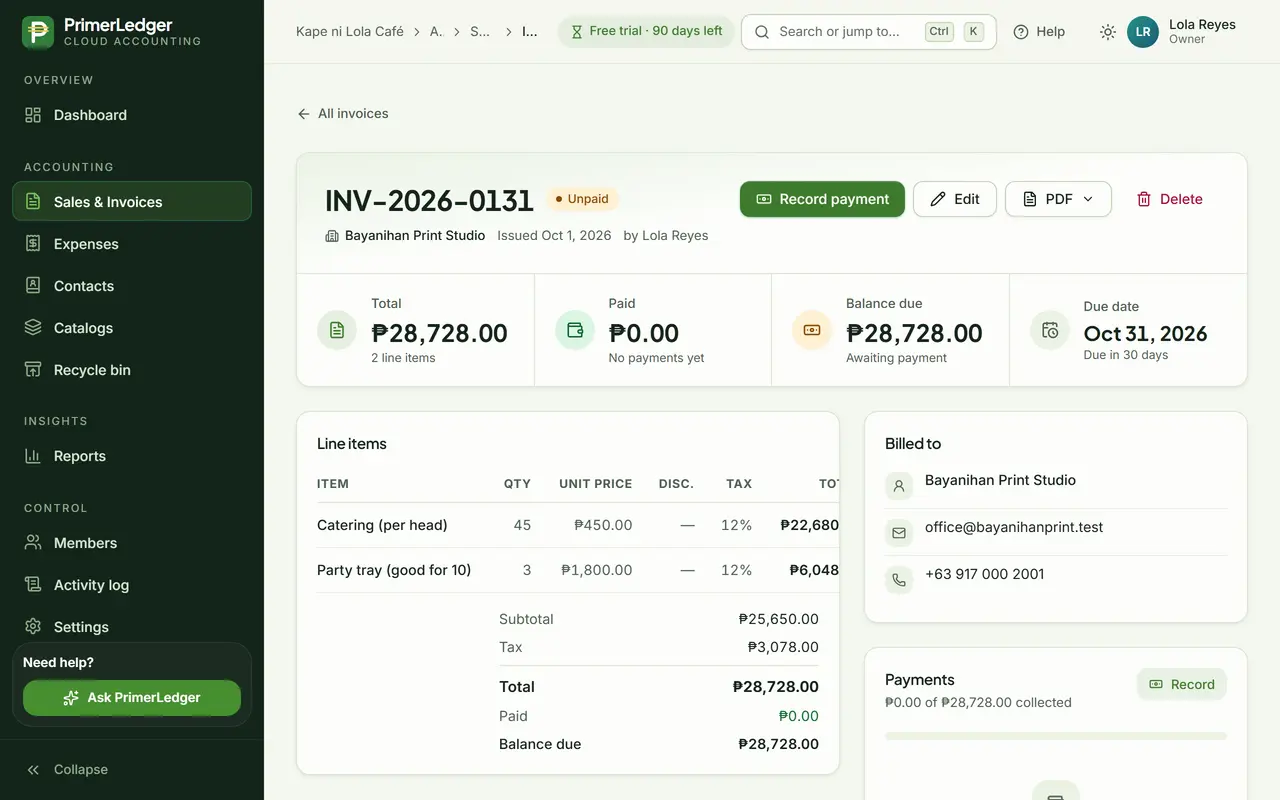Select Sales & Invoices in the sidebar
Image resolution: width=1280 pixels, height=800 pixels.
(x=132, y=201)
